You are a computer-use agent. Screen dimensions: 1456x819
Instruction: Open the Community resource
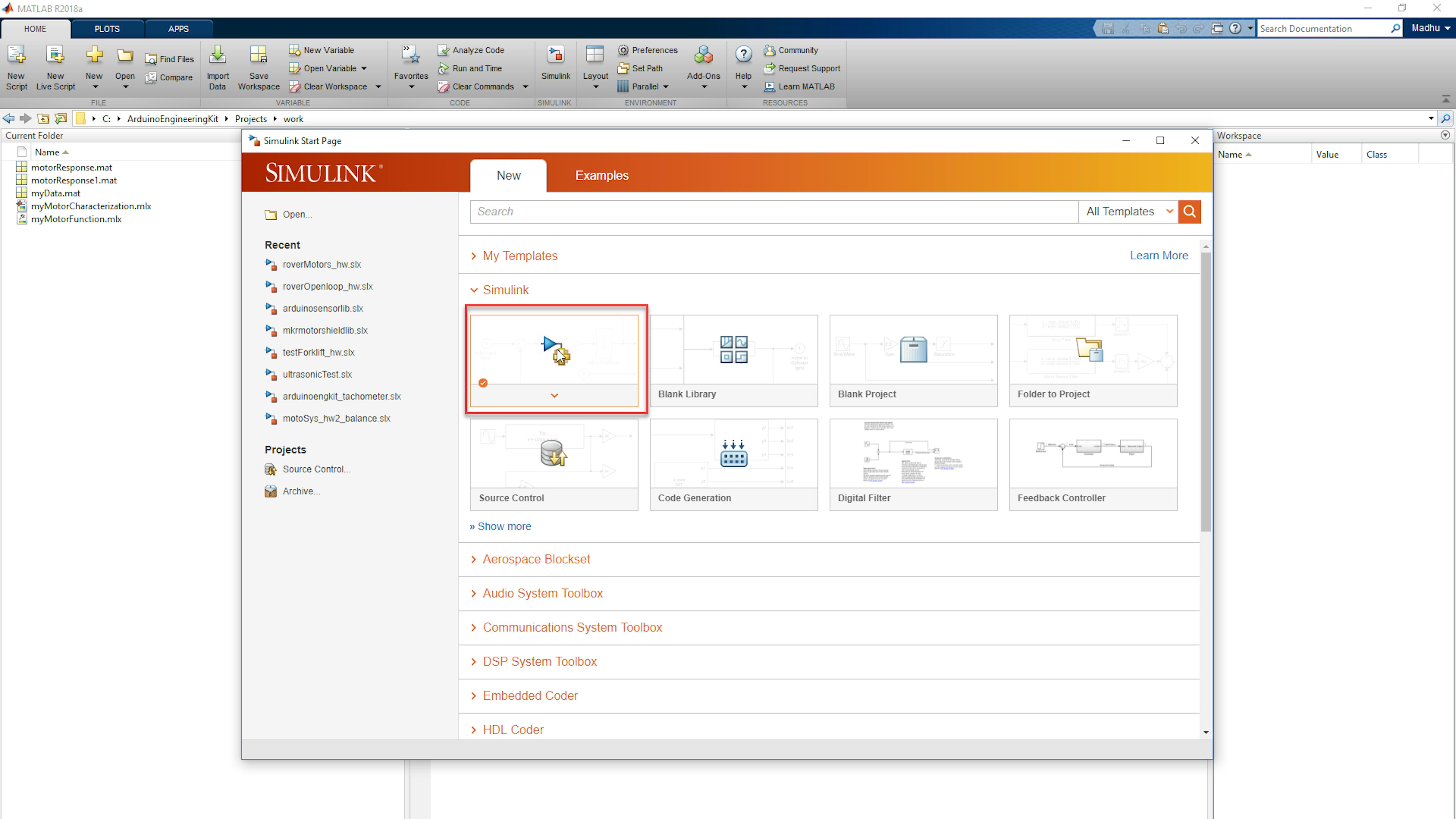(x=791, y=50)
